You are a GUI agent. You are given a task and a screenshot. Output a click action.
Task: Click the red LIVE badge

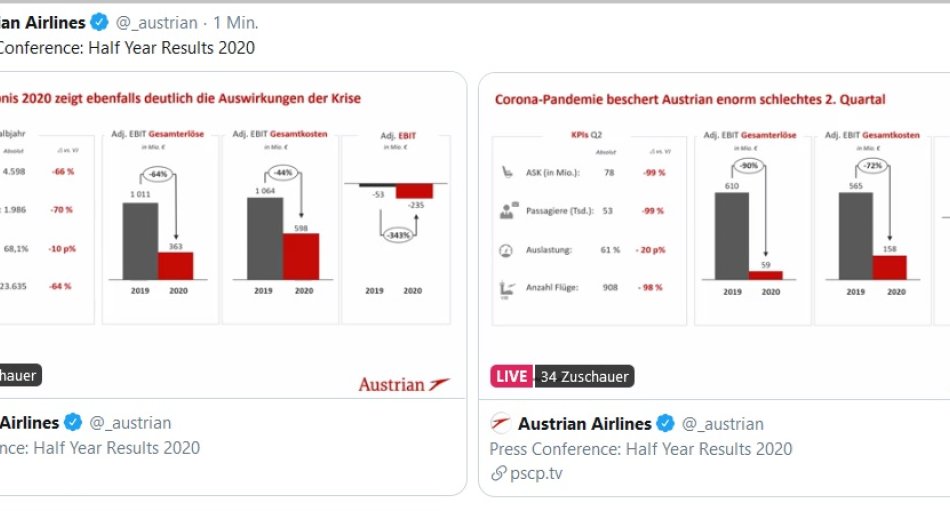(511, 376)
